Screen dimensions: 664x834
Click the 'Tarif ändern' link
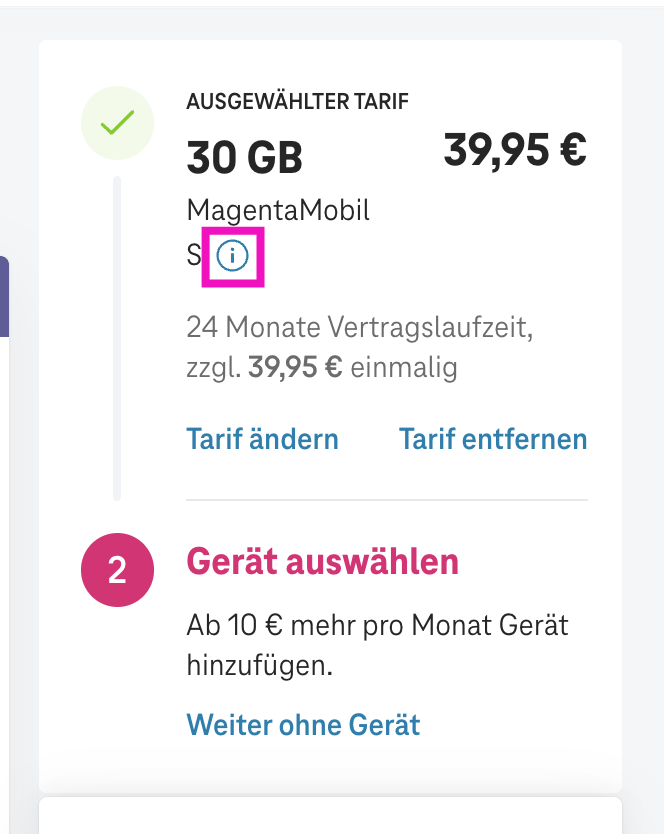click(x=262, y=439)
